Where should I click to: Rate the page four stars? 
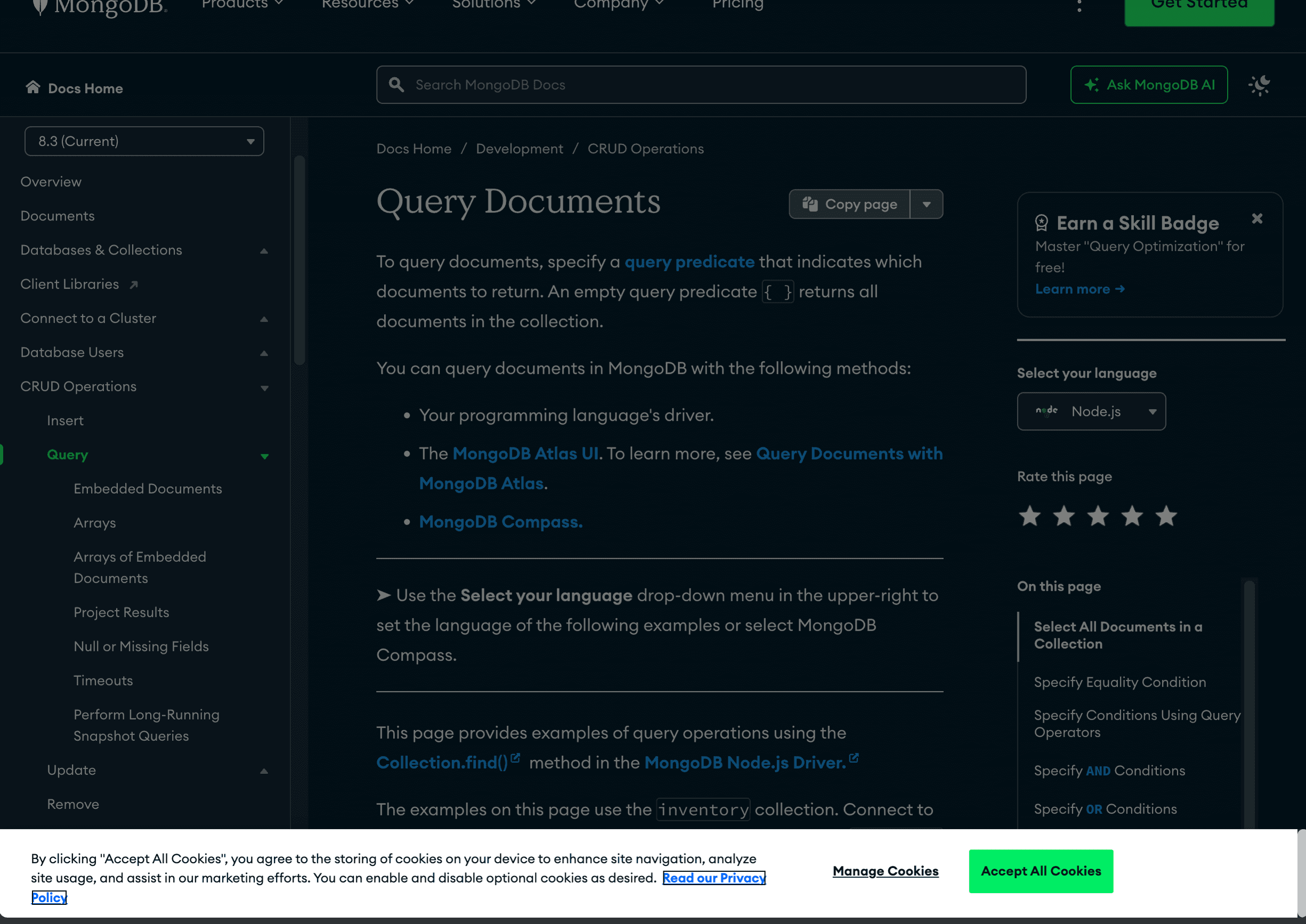1132,516
